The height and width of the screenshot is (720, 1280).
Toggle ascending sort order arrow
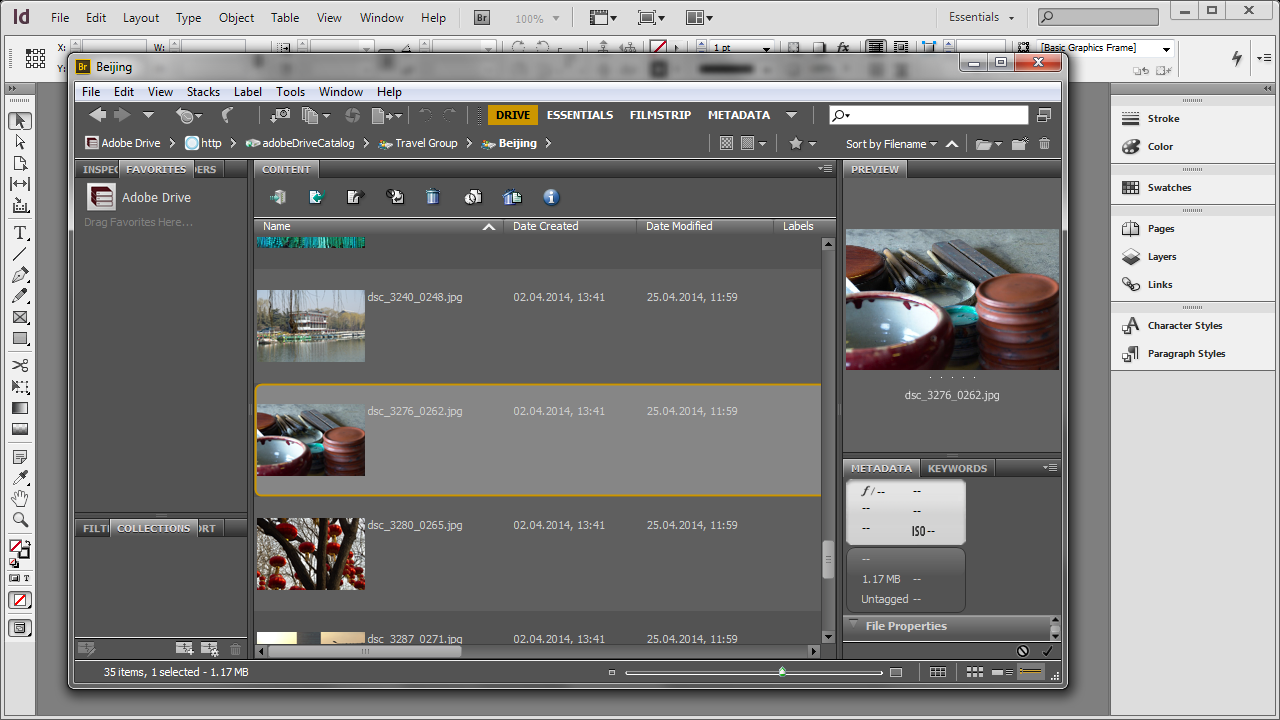click(x=952, y=144)
